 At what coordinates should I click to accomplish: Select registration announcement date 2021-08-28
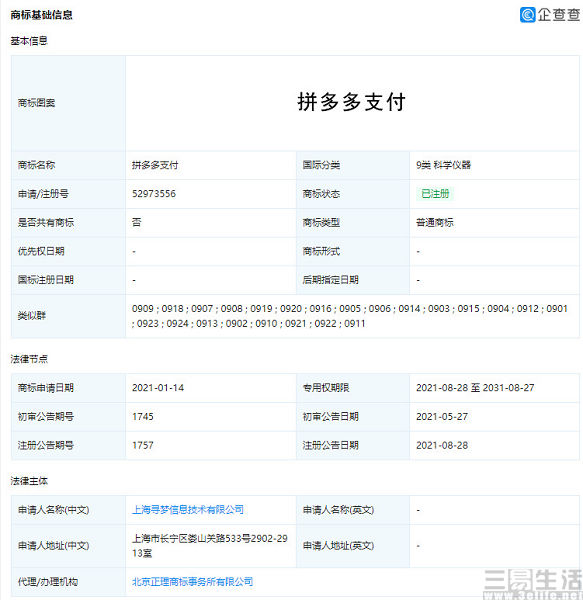click(x=442, y=445)
